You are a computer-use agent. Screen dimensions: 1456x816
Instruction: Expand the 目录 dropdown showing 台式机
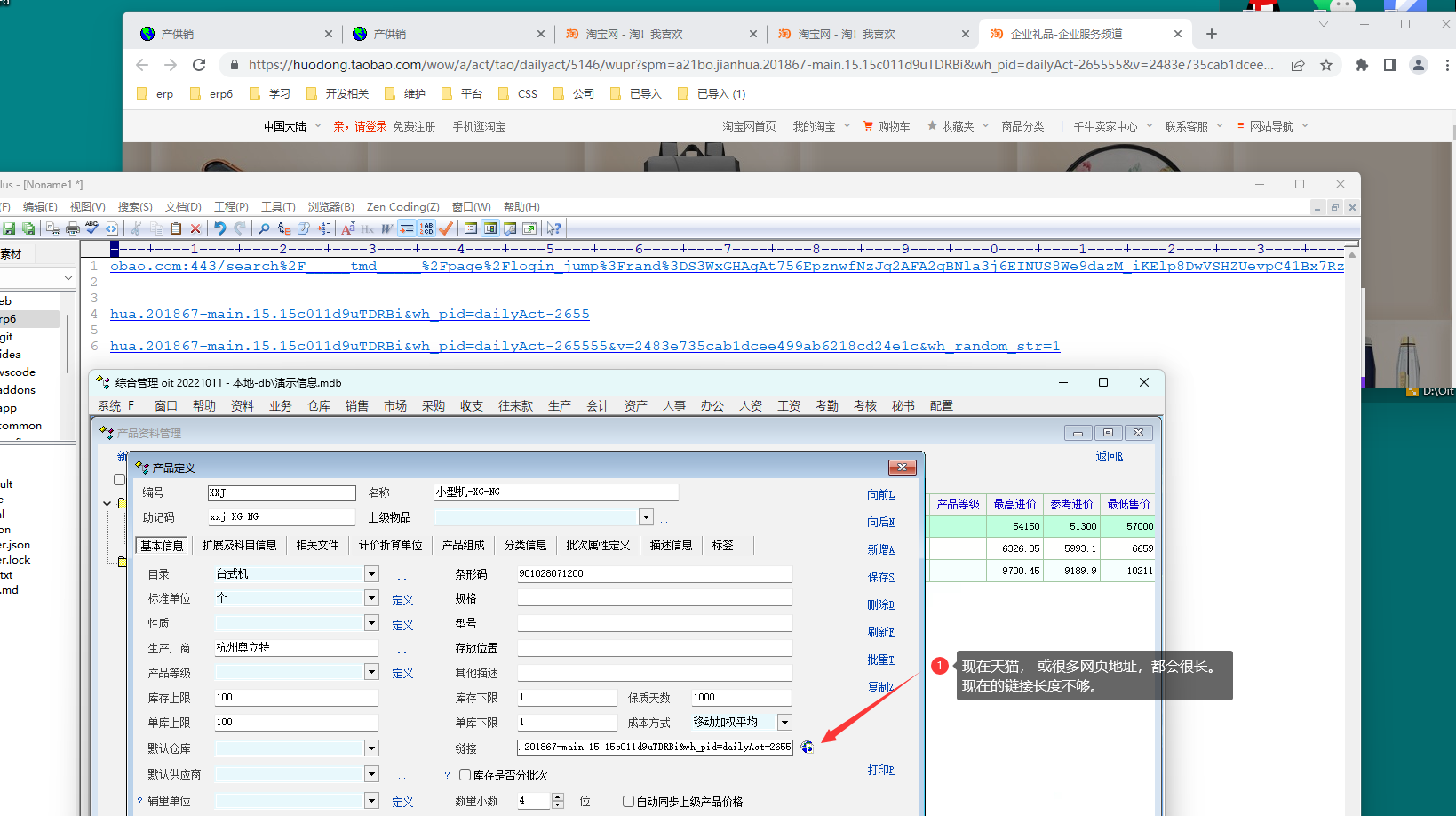pos(371,574)
